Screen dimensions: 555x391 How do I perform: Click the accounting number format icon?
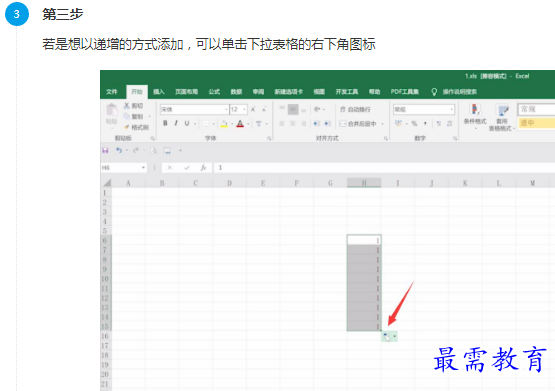click(x=399, y=123)
